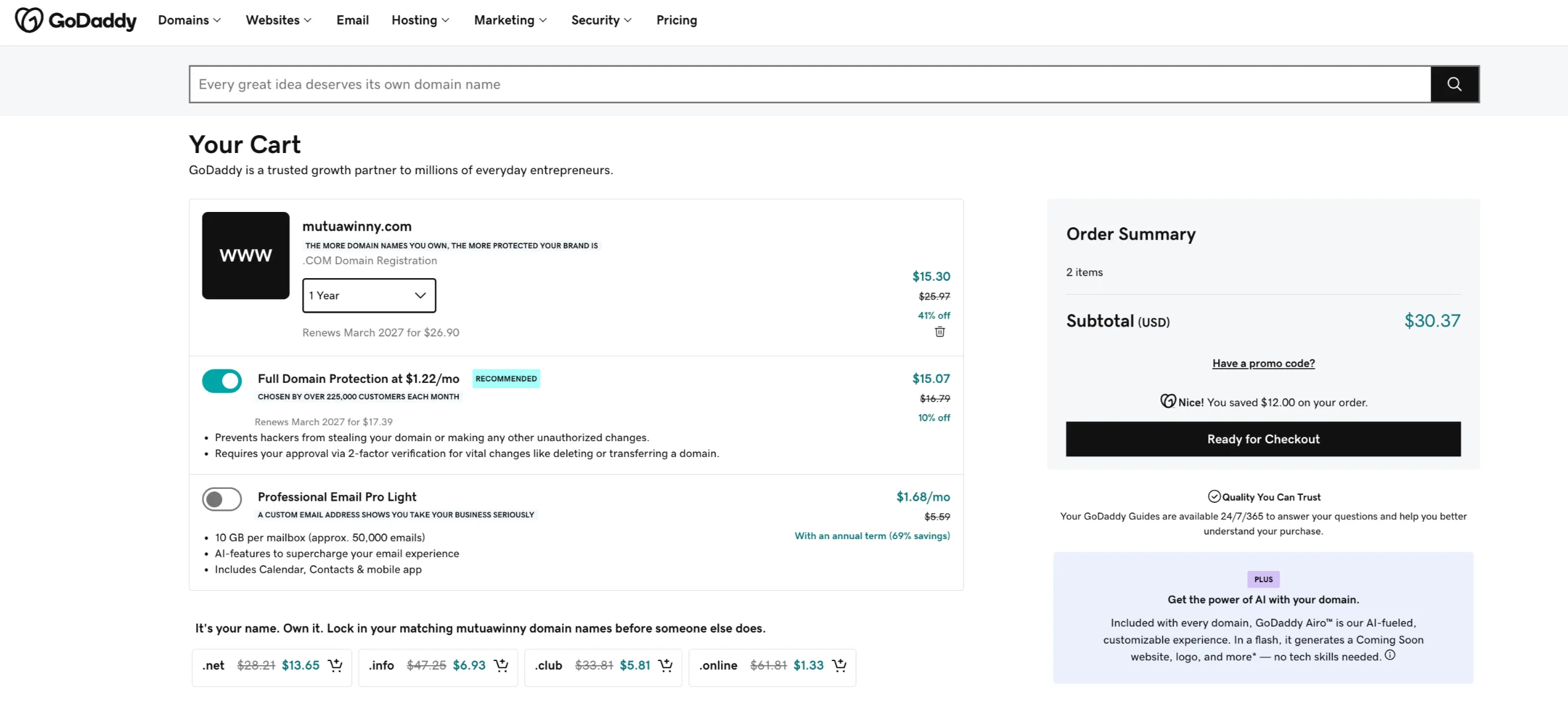
Task: Enable Professional Email Pro Light toggle
Action: [222, 499]
